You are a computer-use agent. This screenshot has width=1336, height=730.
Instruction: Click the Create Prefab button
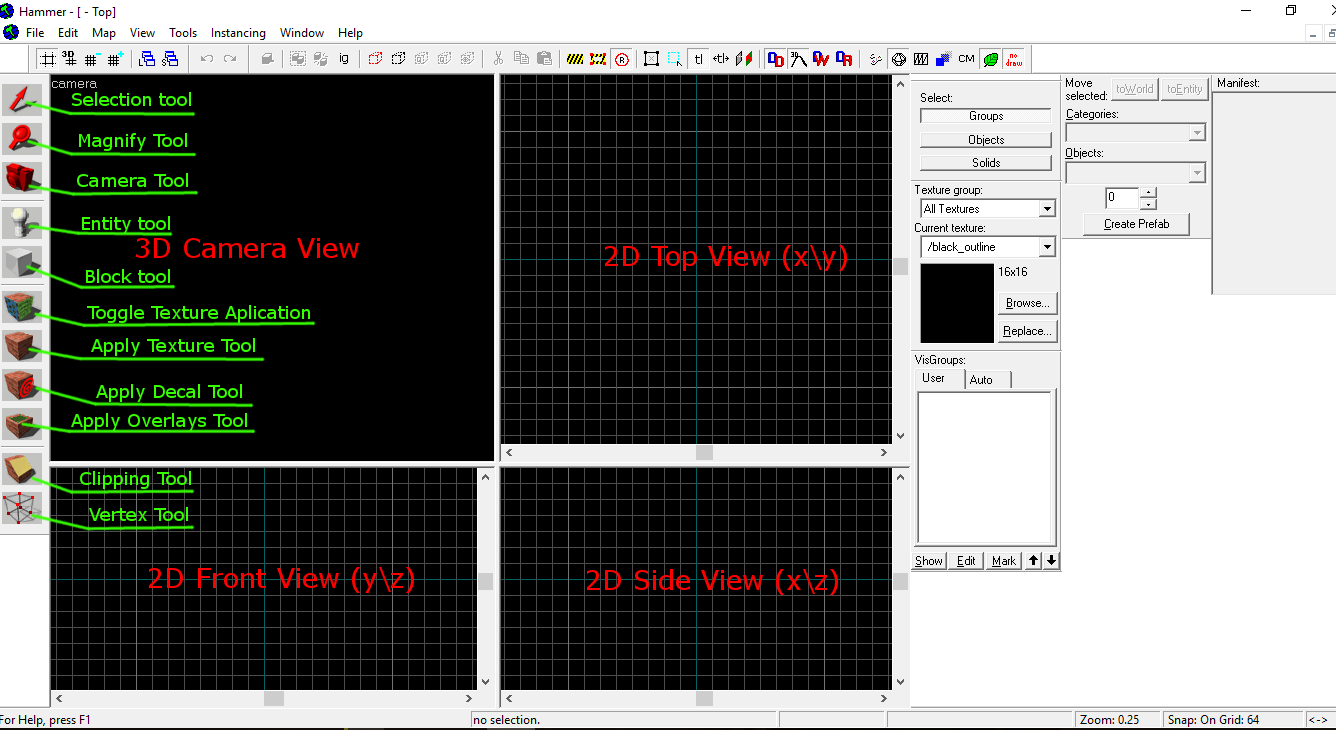pyautogui.click(x=1136, y=224)
